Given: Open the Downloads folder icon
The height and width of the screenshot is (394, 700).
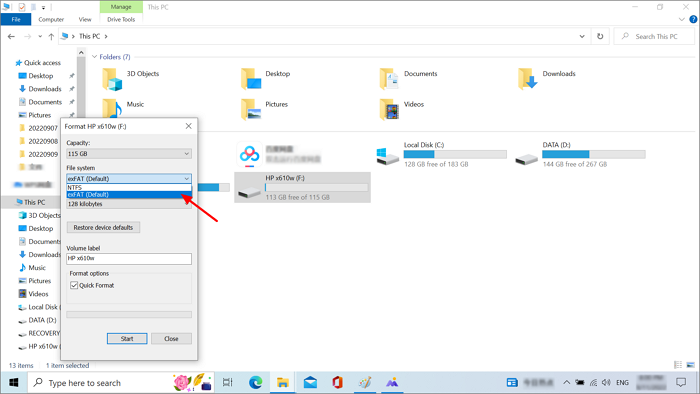Looking at the screenshot, I should pyautogui.click(x=528, y=79).
